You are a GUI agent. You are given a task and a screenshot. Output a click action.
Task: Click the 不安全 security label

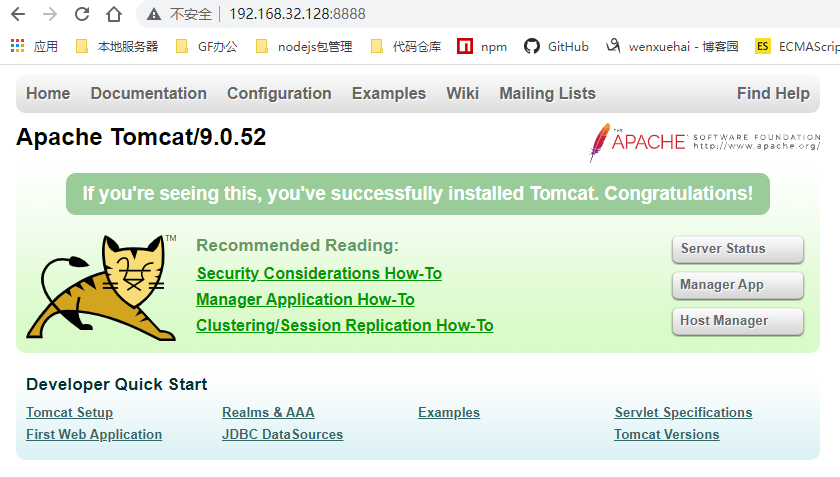point(191,14)
